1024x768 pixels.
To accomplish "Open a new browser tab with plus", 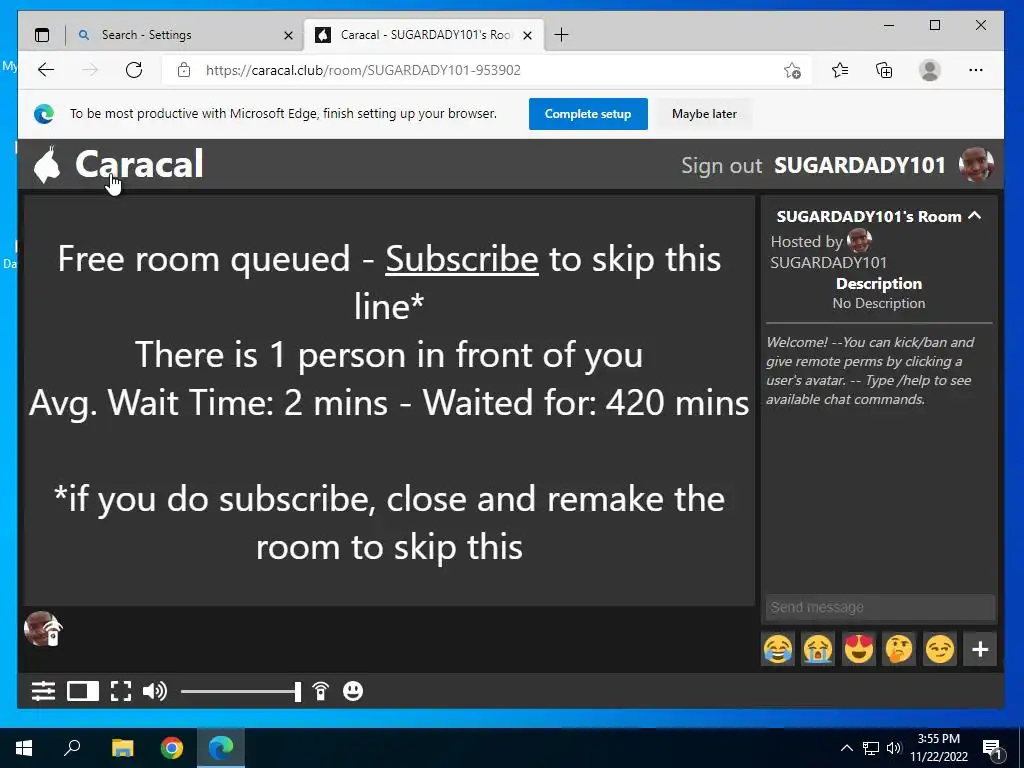I will coord(561,35).
